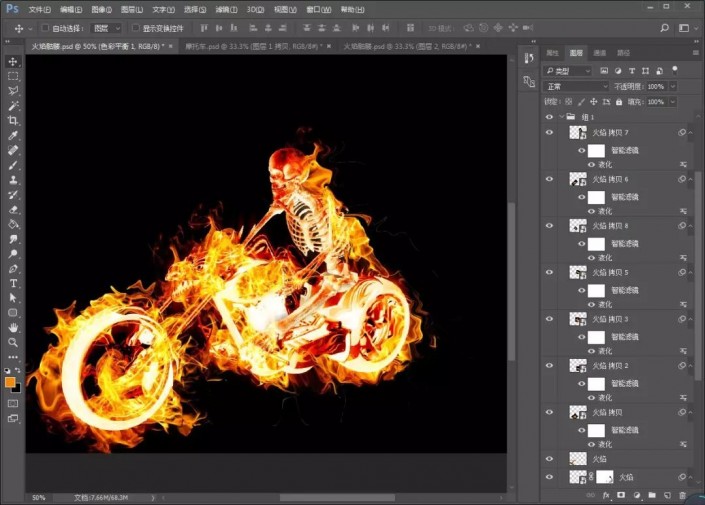The width and height of the screenshot is (705, 505).
Task: Toggle the 自动选择 checkbox
Action: click(x=45, y=28)
